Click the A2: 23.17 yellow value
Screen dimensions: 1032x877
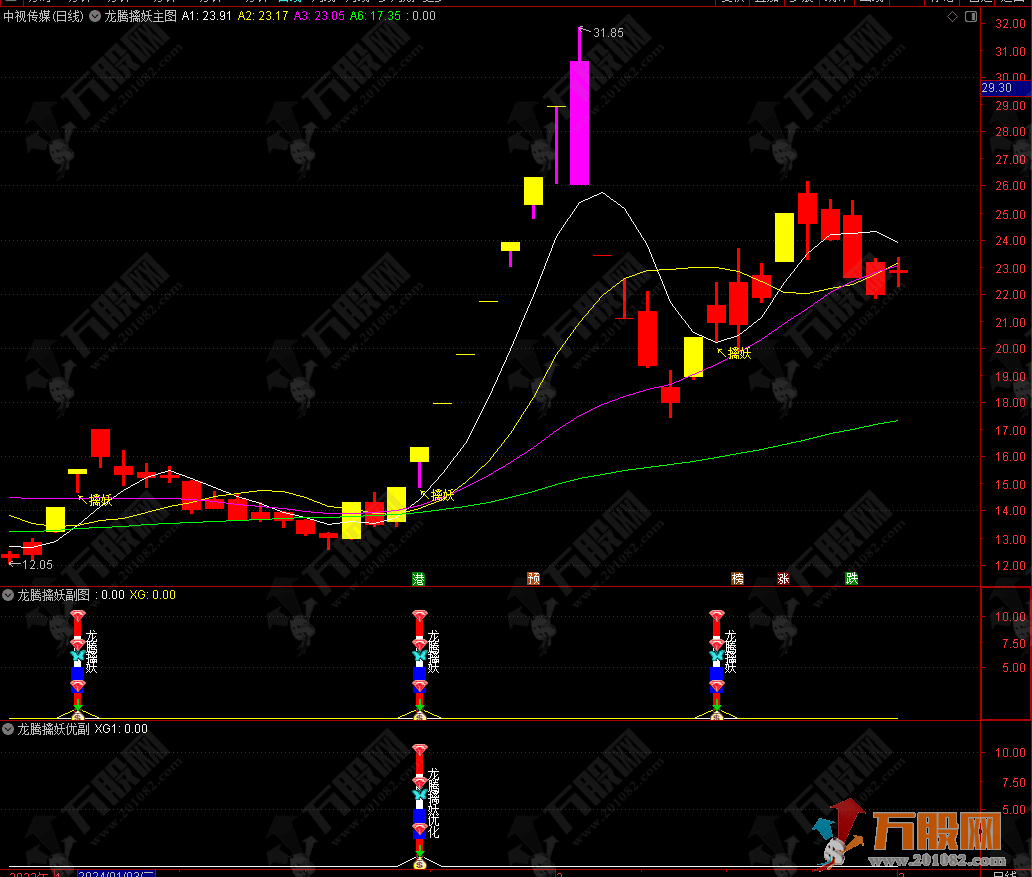(263, 16)
